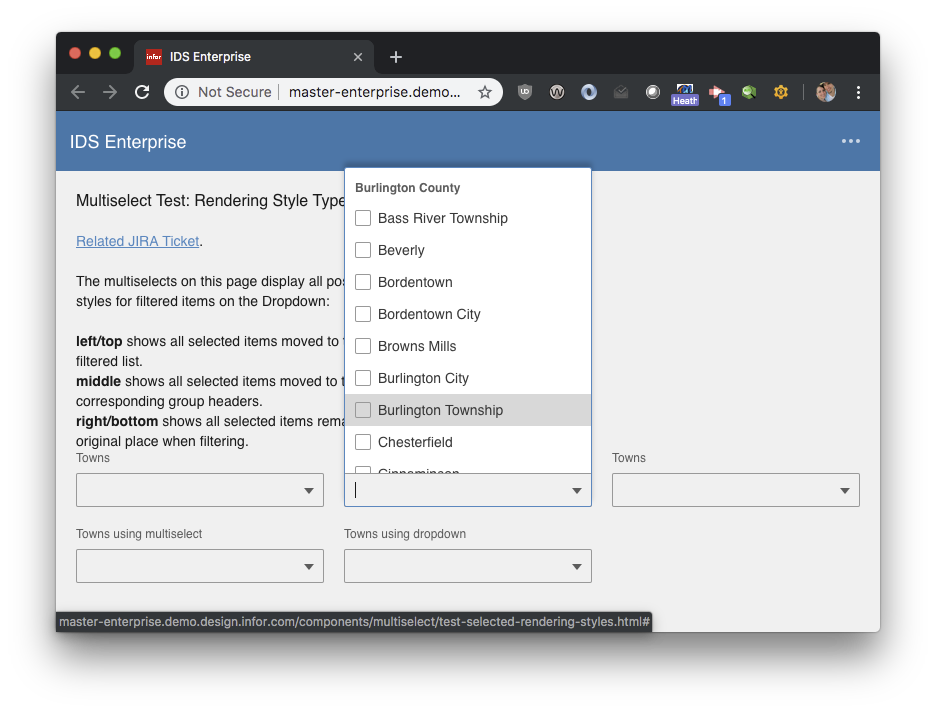Click the bold left/top description text
Image resolution: width=936 pixels, height=712 pixels.
(x=99, y=341)
